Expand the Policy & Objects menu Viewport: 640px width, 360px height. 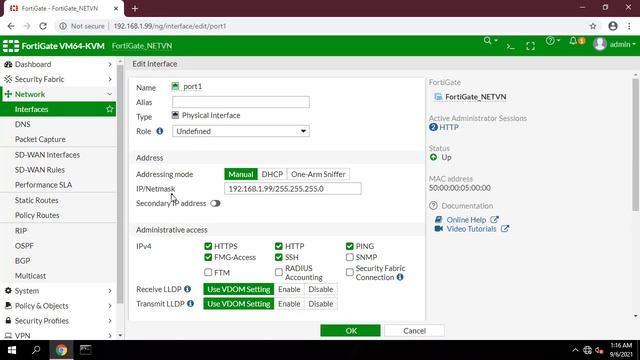pos(58,306)
